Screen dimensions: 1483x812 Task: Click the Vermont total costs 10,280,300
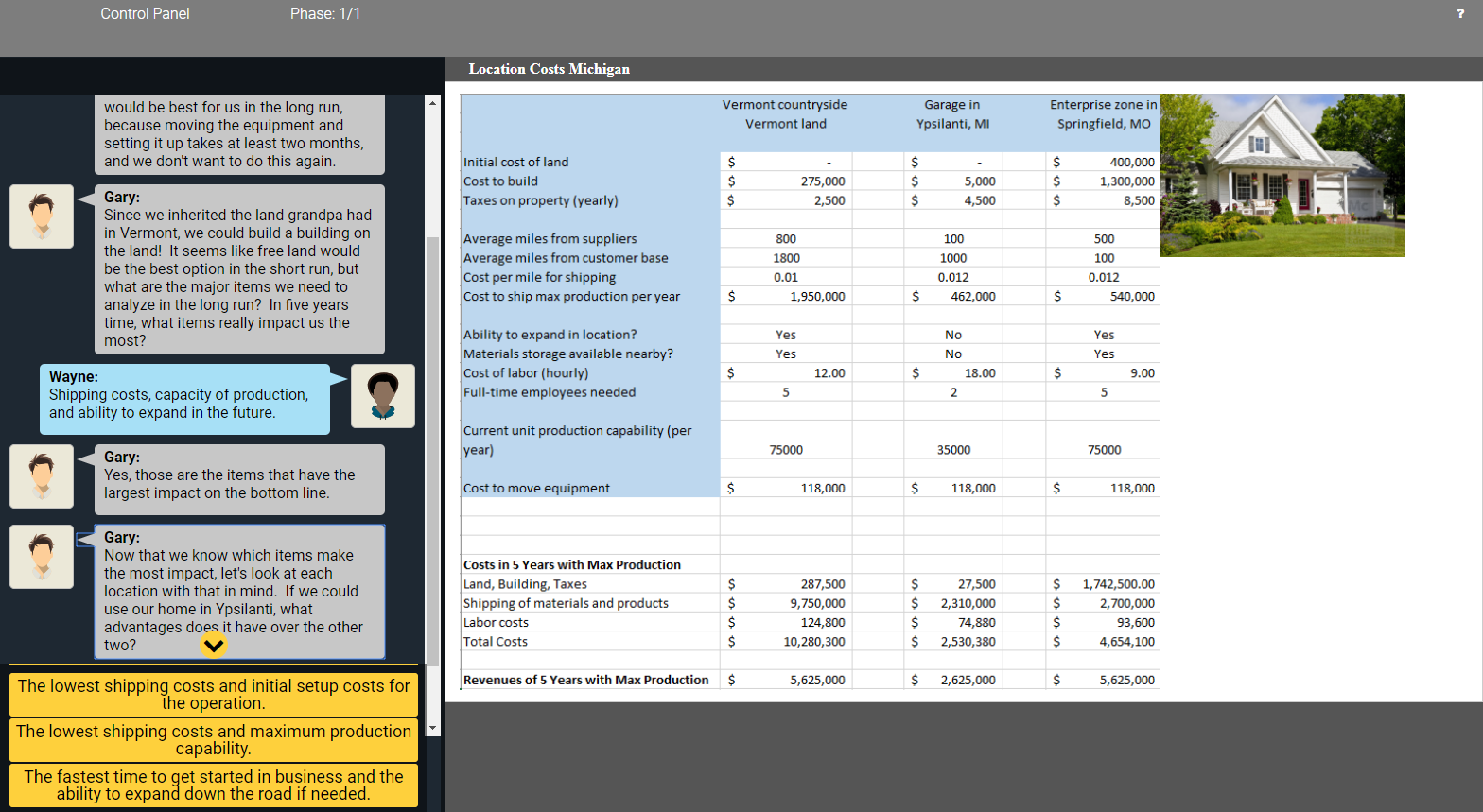[814, 642]
